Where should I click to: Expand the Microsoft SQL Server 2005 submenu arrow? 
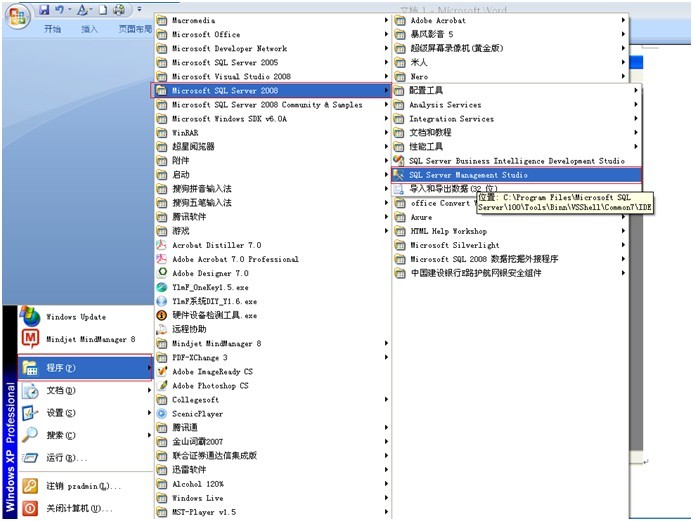point(386,62)
